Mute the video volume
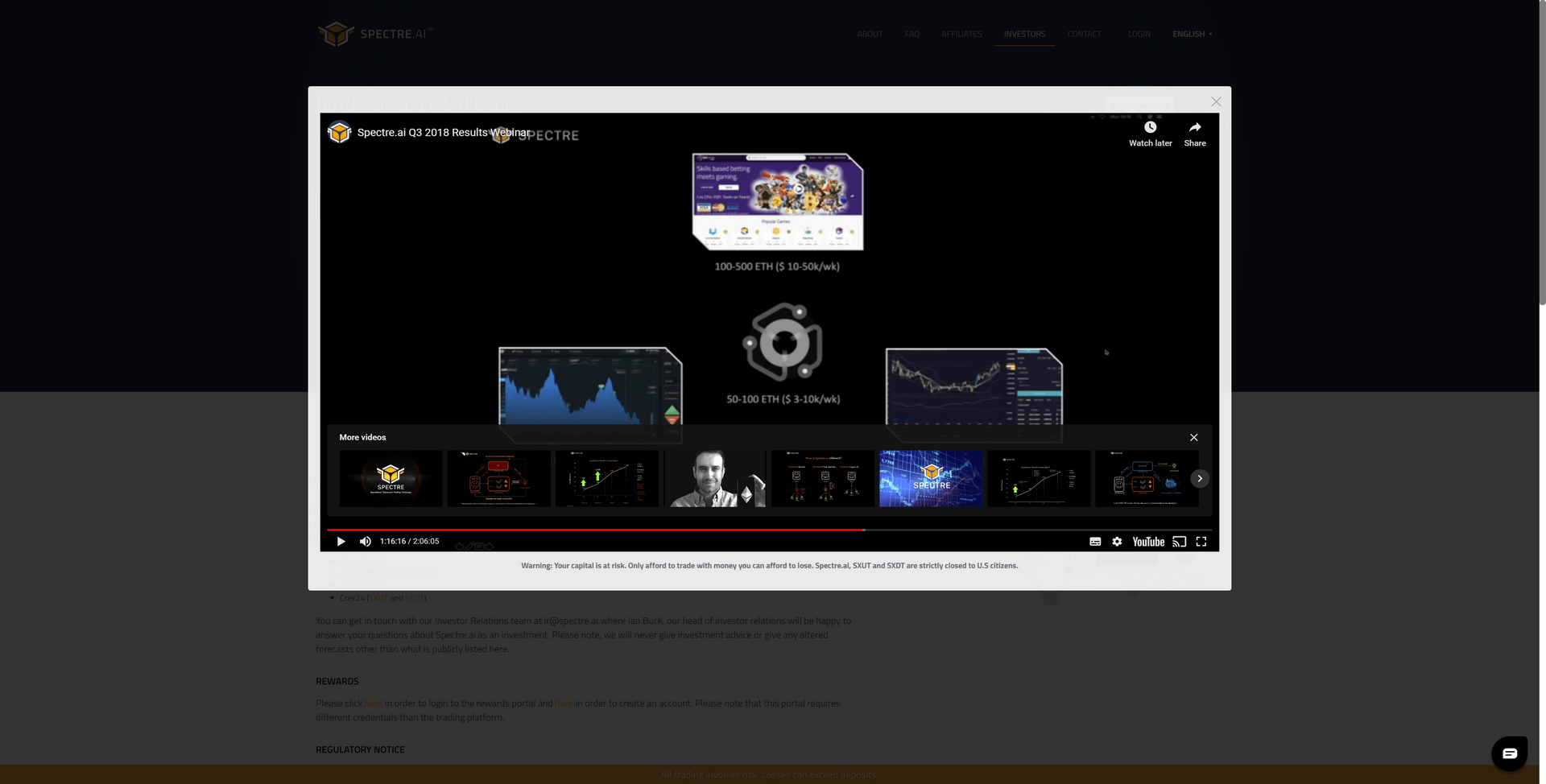The image size is (1546, 784). [x=365, y=542]
